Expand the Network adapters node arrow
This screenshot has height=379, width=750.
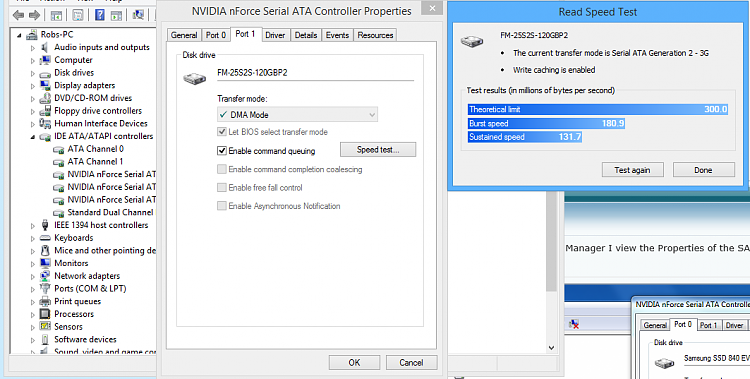pyautogui.click(x=33, y=277)
